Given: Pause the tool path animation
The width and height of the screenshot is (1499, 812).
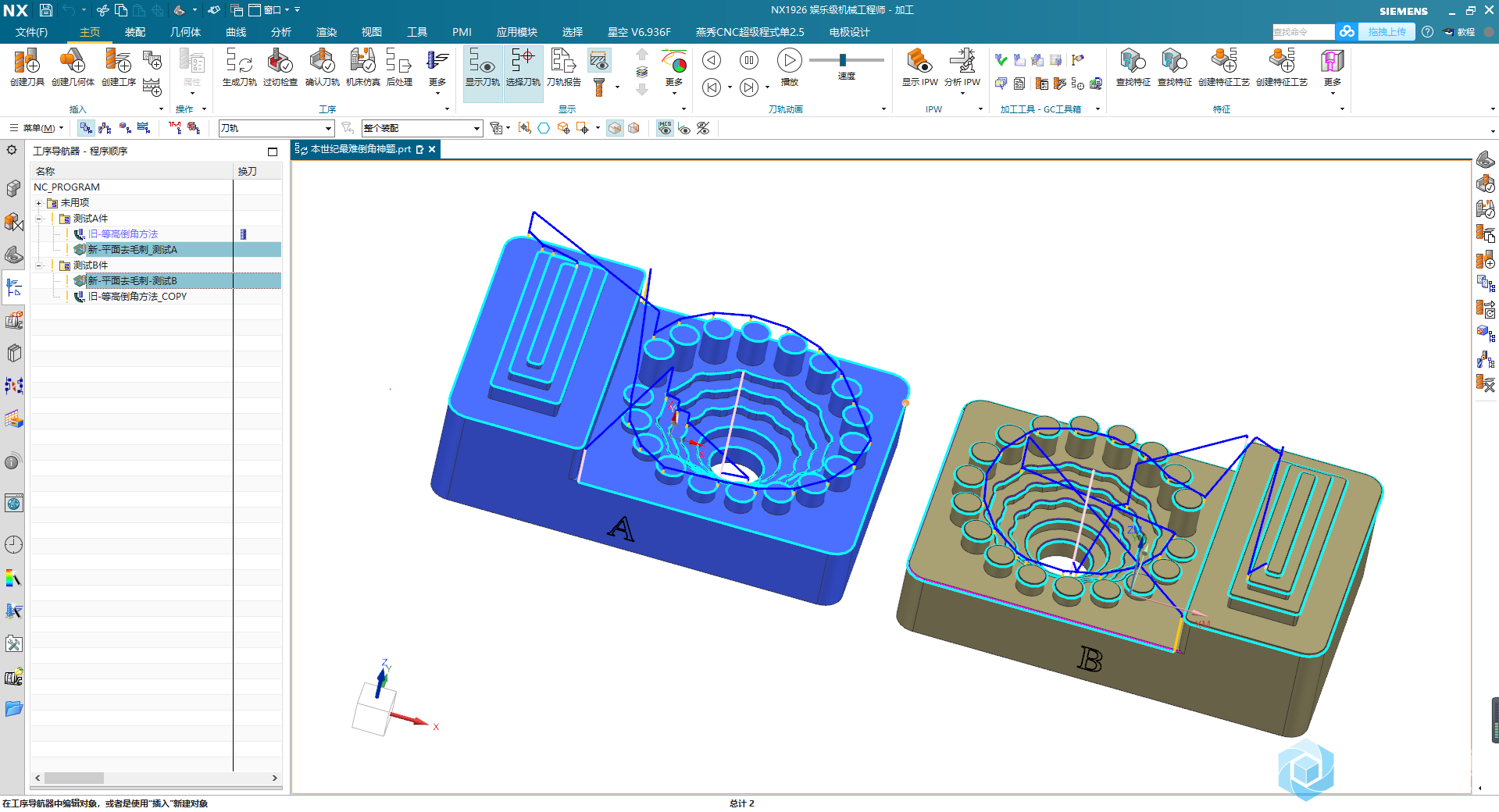Looking at the screenshot, I should tap(749, 60).
